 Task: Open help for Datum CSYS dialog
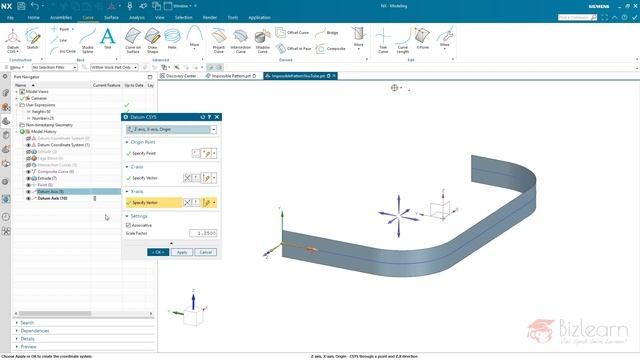tap(209, 117)
